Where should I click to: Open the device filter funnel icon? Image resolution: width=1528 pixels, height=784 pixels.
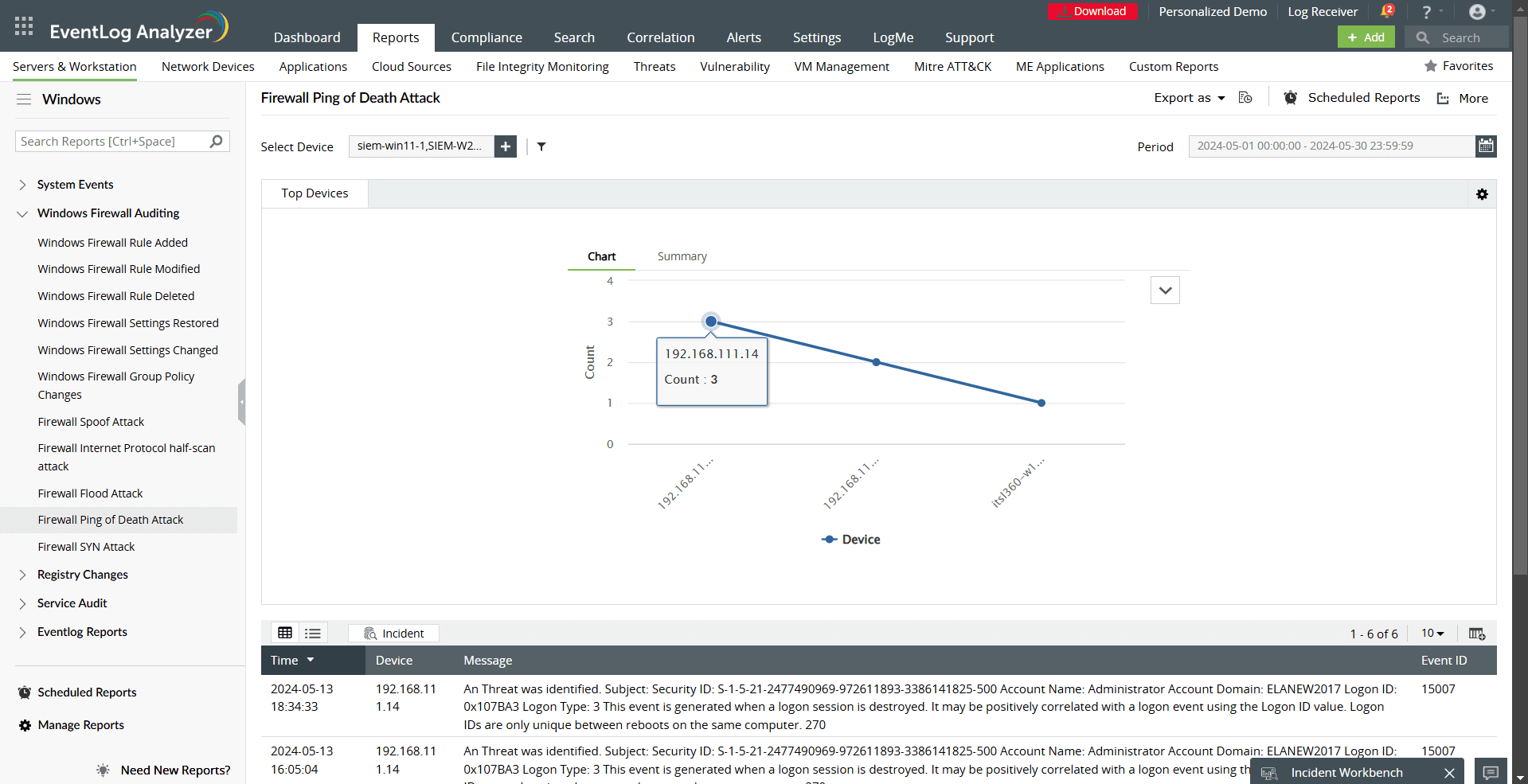click(x=541, y=146)
